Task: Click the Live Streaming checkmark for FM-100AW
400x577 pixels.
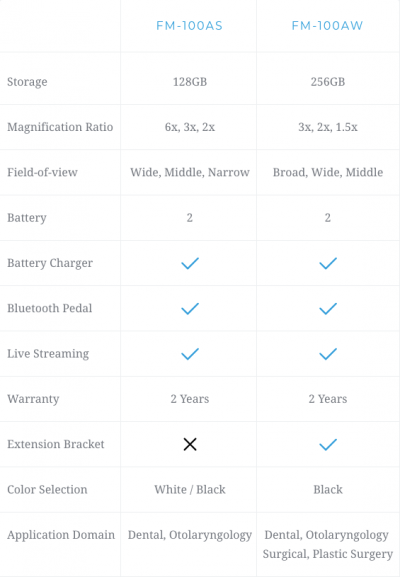Action: point(328,354)
